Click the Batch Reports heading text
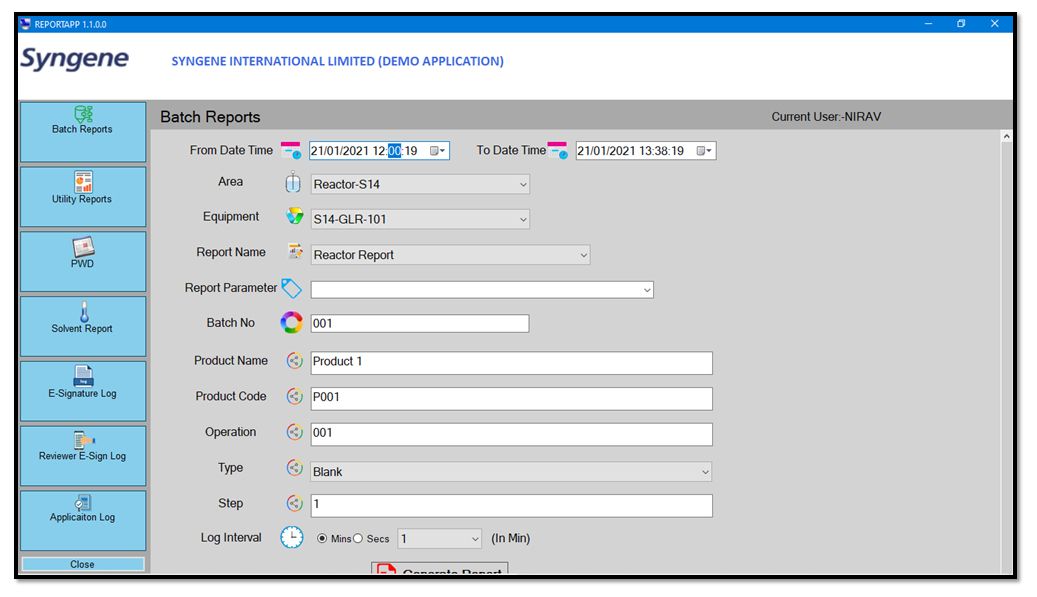 click(210, 117)
